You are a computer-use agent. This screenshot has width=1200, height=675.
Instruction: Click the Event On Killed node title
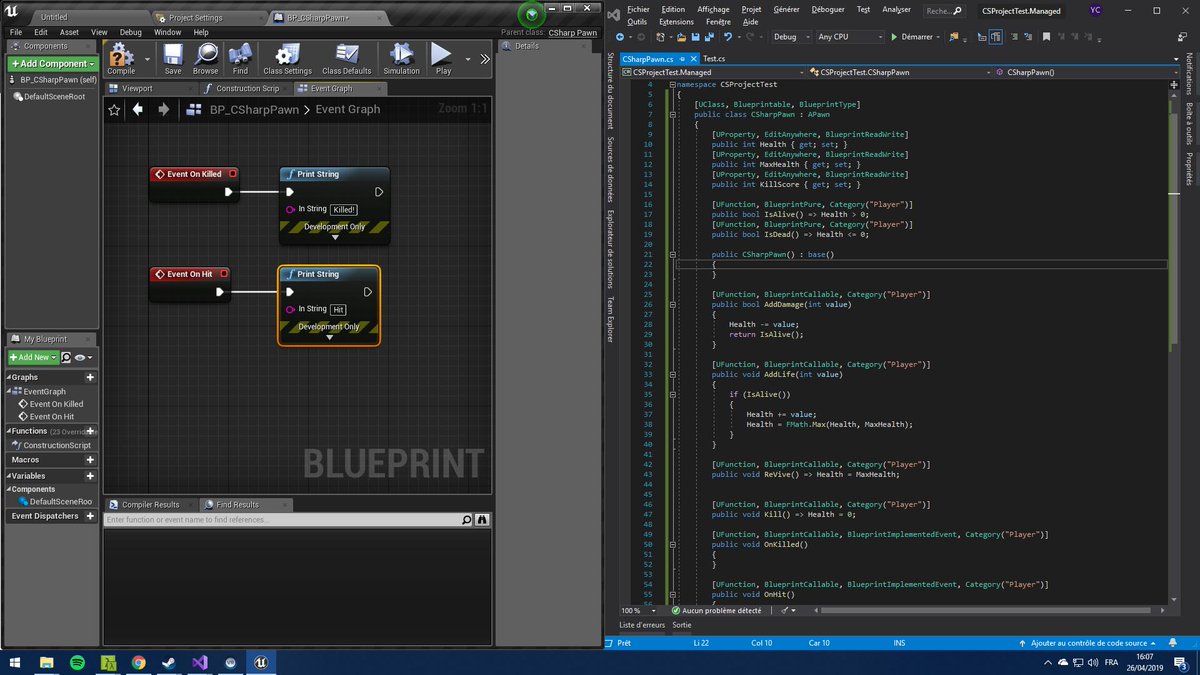pyautogui.click(x=194, y=174)
